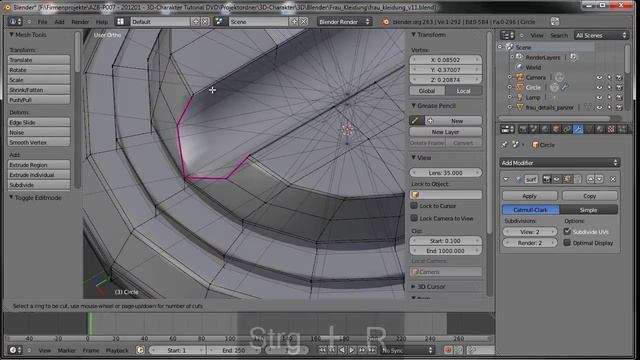Open the Render properties tab icon
Screen dimensions: 640x360
(523, 129)
